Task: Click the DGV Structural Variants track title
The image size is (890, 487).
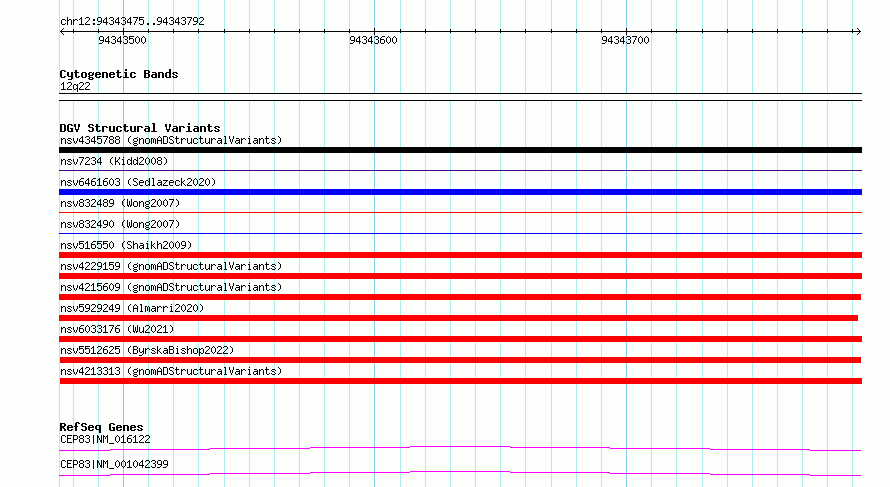Action: pos(140,128)
